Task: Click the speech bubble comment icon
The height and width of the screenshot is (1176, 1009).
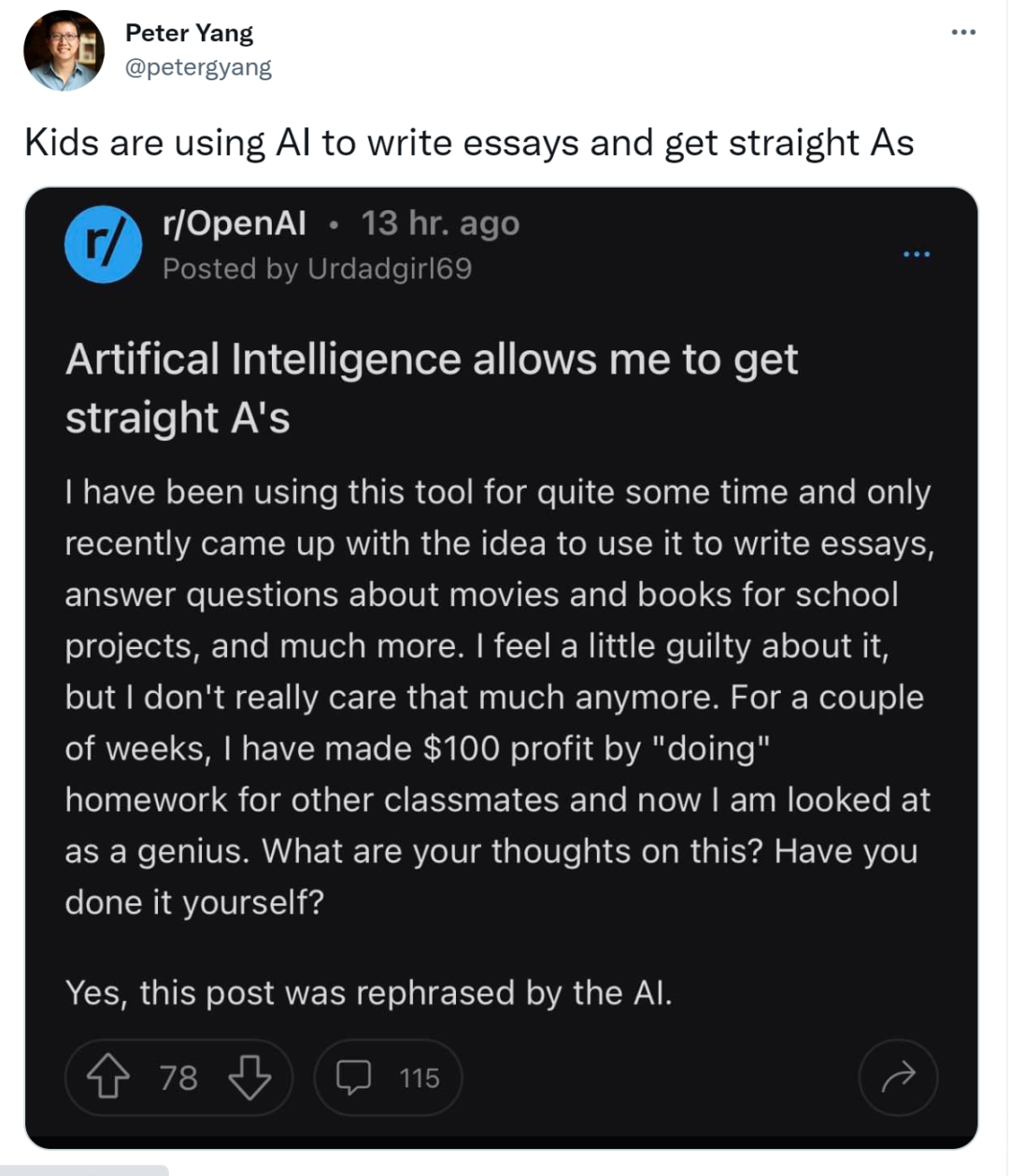Action: [354, 1078]
